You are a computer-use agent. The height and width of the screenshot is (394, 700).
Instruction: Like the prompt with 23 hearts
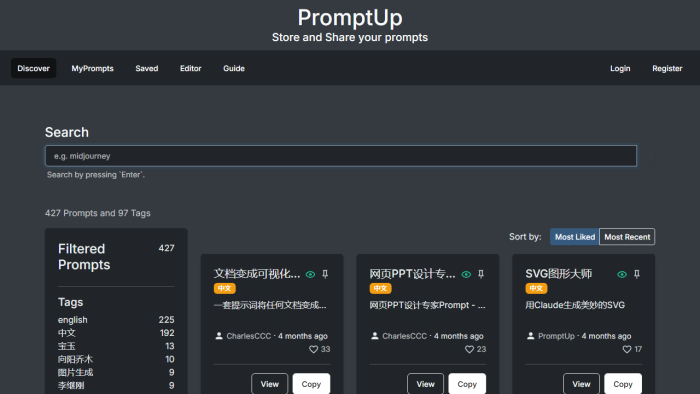469,349
